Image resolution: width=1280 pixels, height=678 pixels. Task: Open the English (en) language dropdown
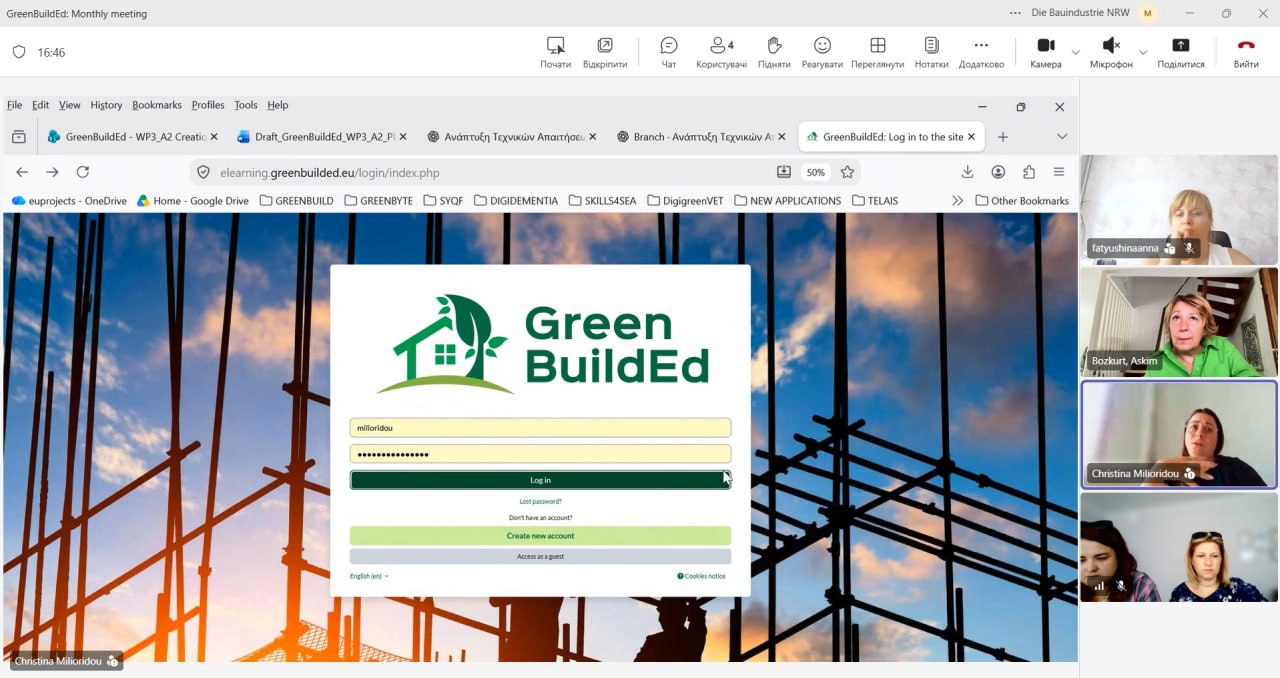pos(369,576)
